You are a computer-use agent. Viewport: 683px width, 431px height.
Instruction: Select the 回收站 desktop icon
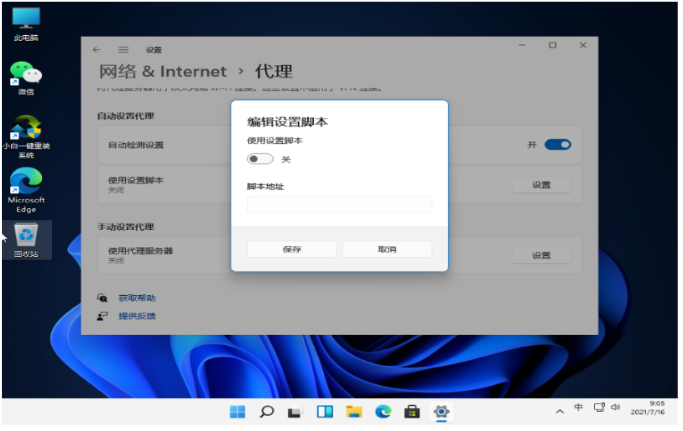coord(27,241)
